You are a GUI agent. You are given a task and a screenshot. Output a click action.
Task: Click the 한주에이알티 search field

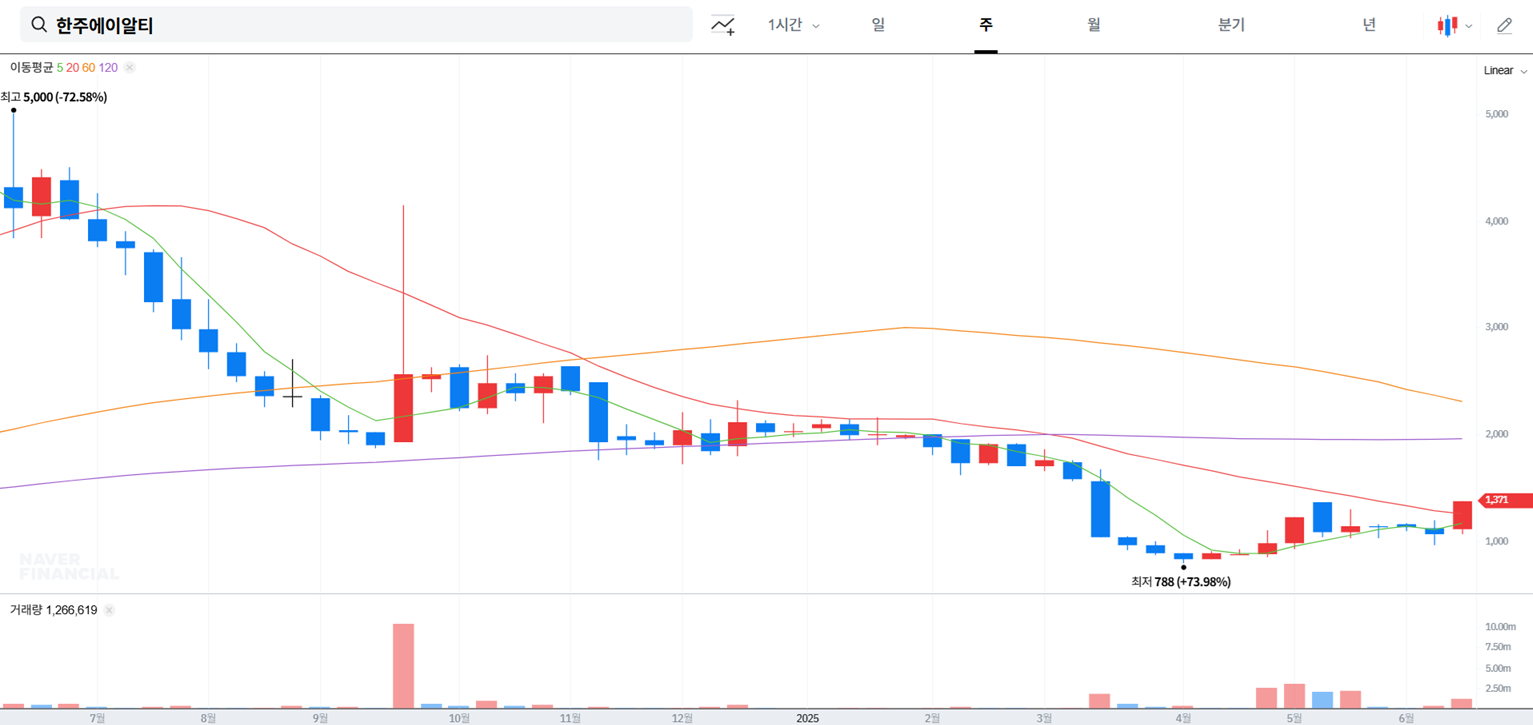pos(356,25)
